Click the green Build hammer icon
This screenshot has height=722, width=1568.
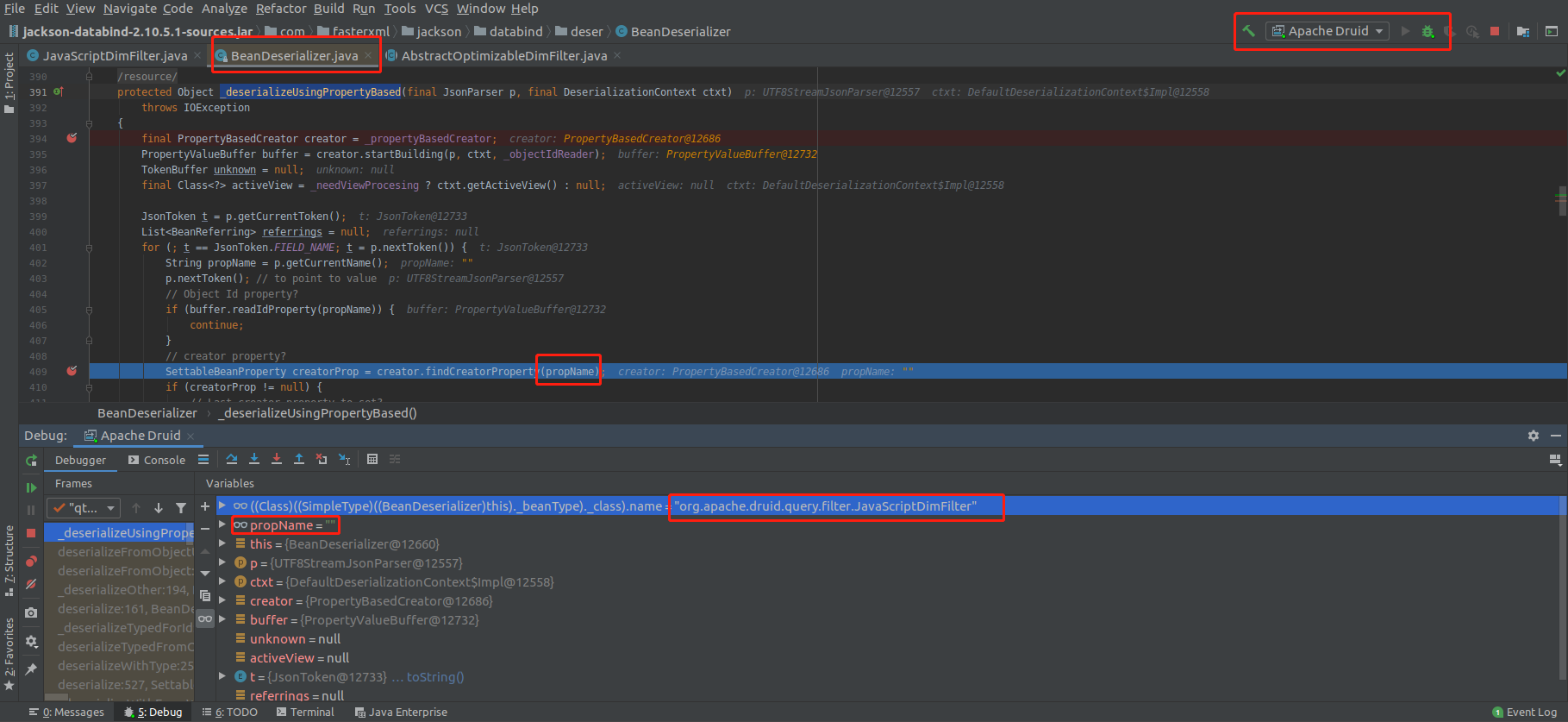1248,31
